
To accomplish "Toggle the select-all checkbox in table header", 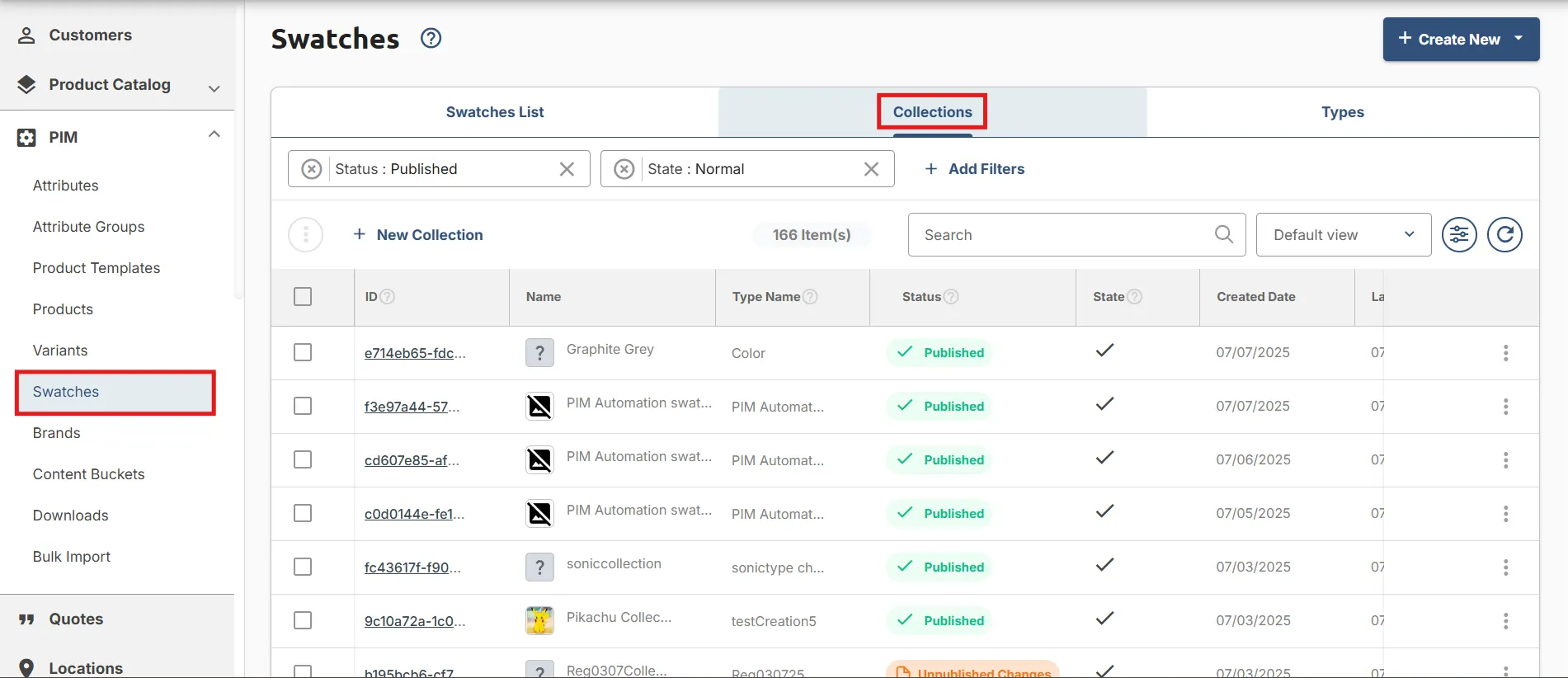I will [x=303, y=297].
